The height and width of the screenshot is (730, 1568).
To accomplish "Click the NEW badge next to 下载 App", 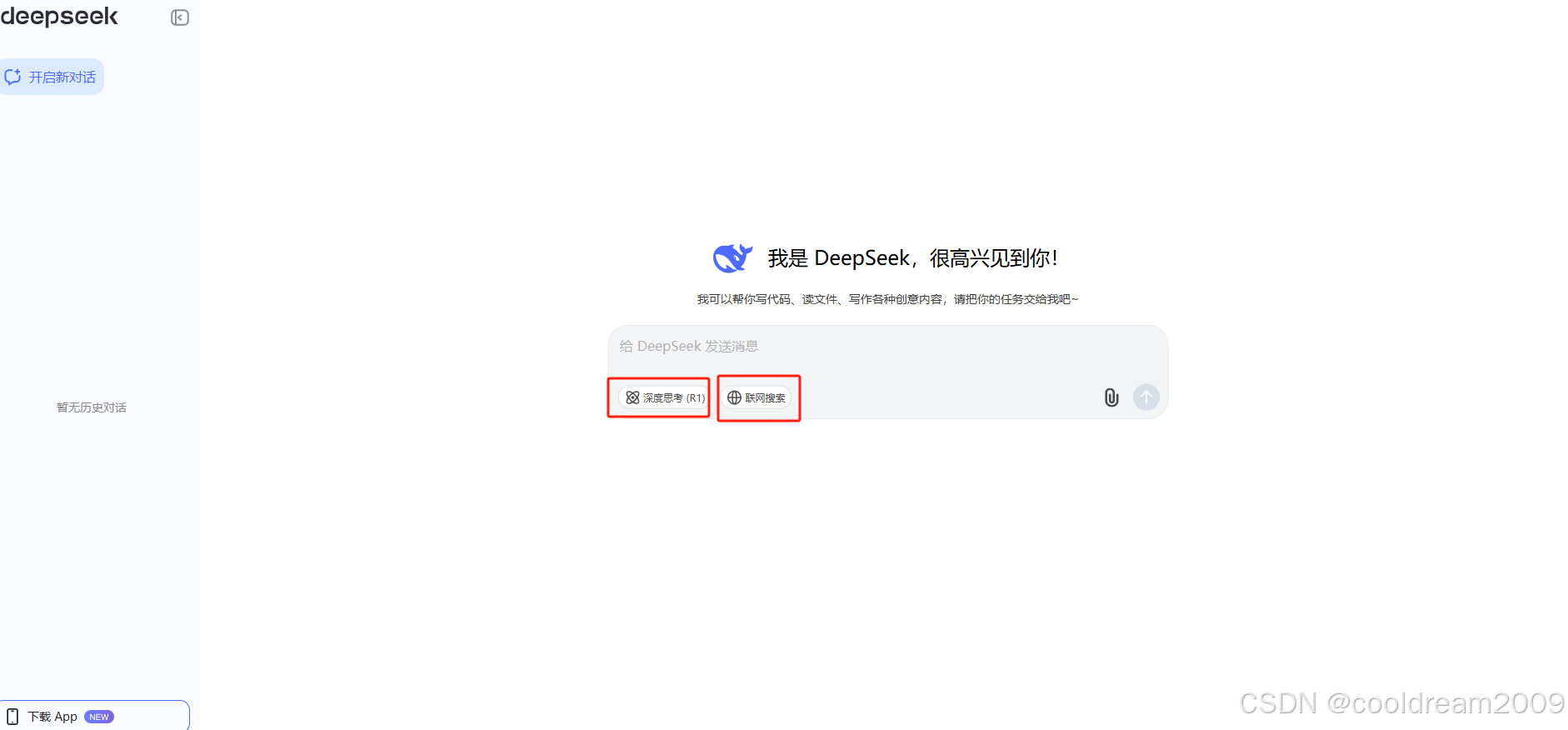I will coord(99,717).
